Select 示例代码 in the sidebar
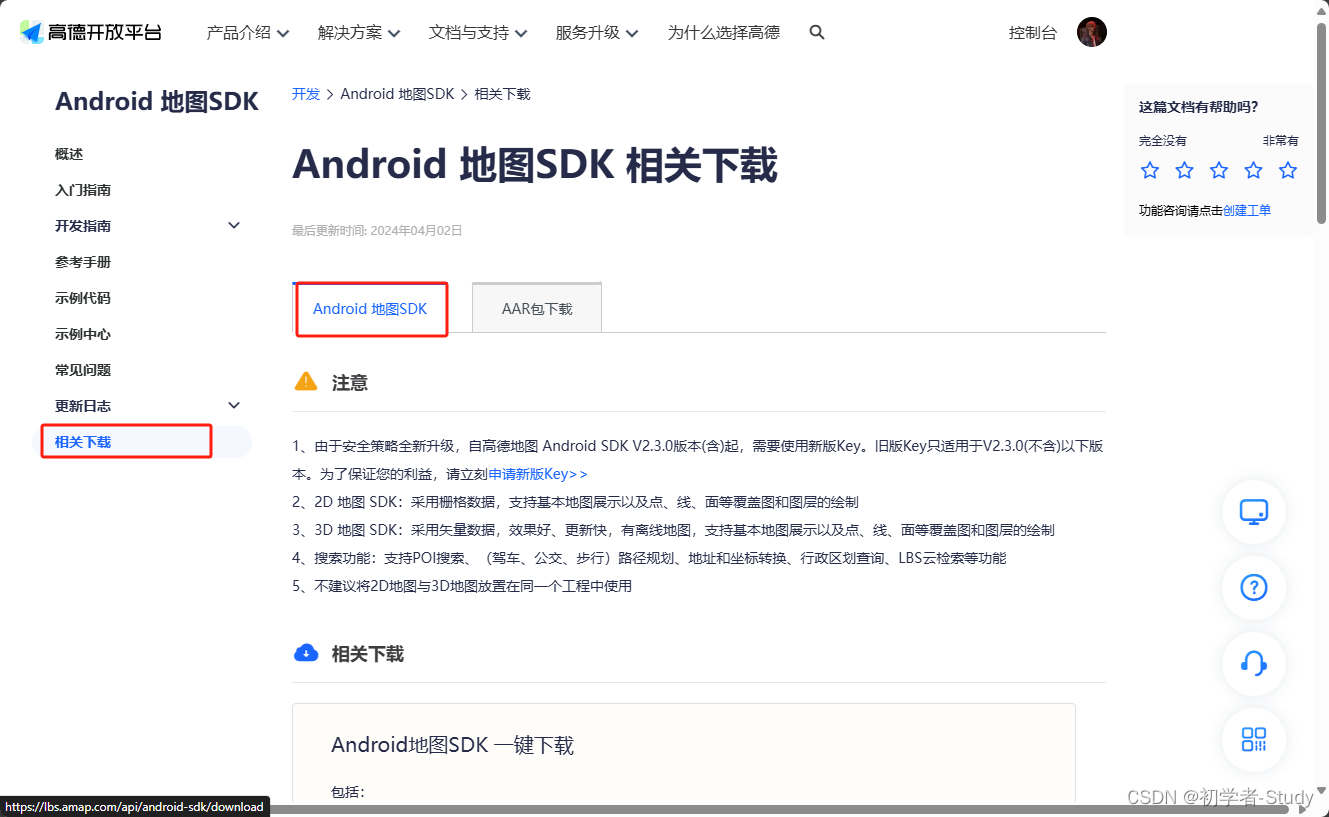 coord(83,298)
